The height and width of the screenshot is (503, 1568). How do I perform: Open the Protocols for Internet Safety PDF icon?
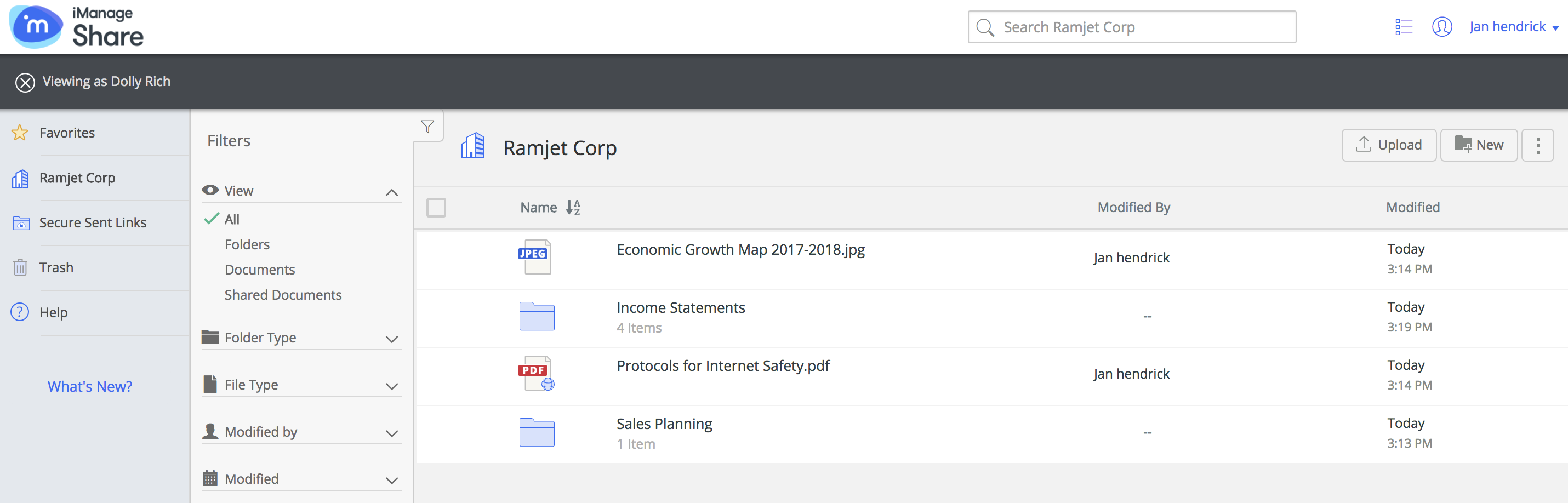[535, 374]
